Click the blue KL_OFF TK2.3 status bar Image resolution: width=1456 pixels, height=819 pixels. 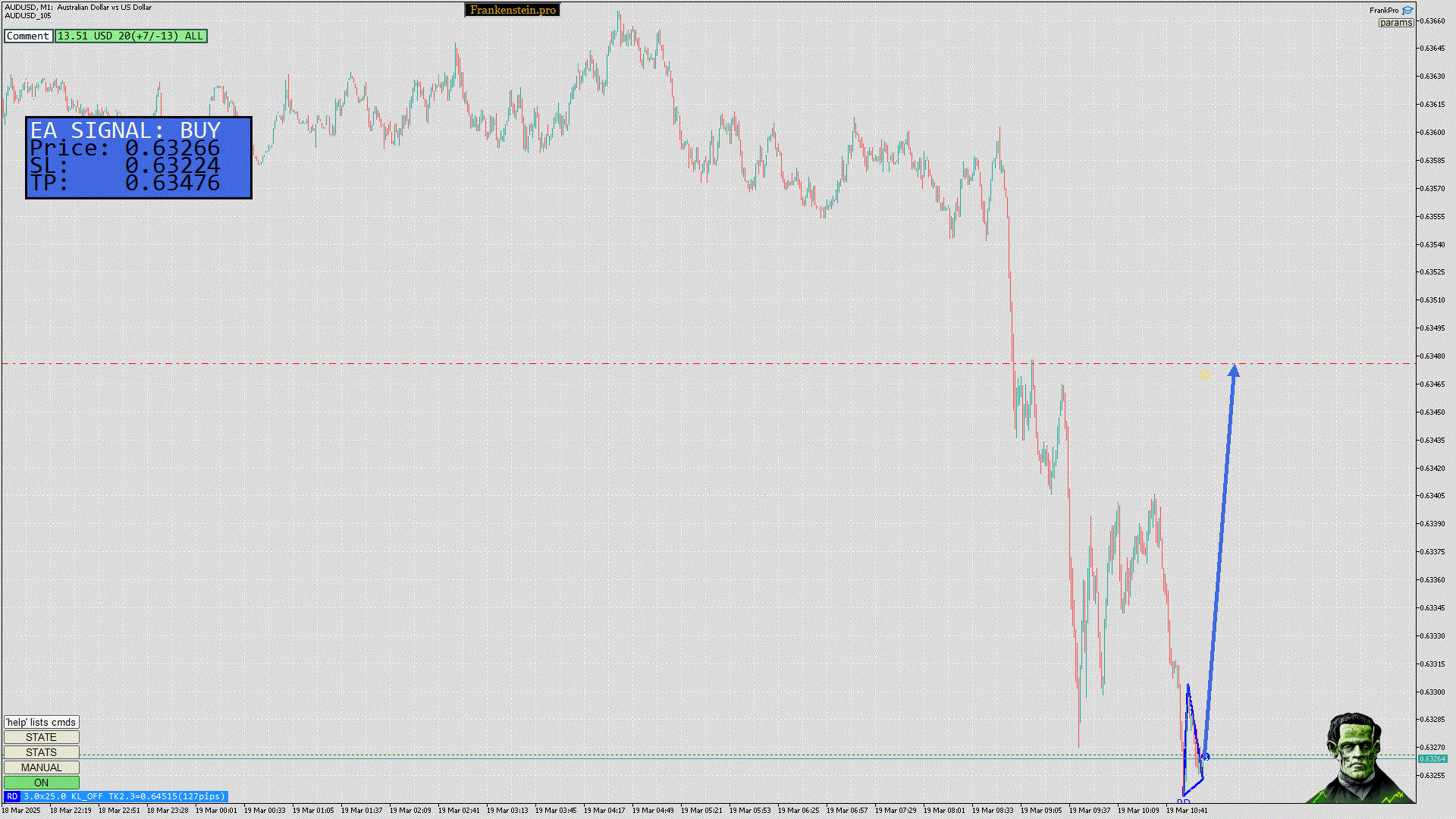point(124,796)
